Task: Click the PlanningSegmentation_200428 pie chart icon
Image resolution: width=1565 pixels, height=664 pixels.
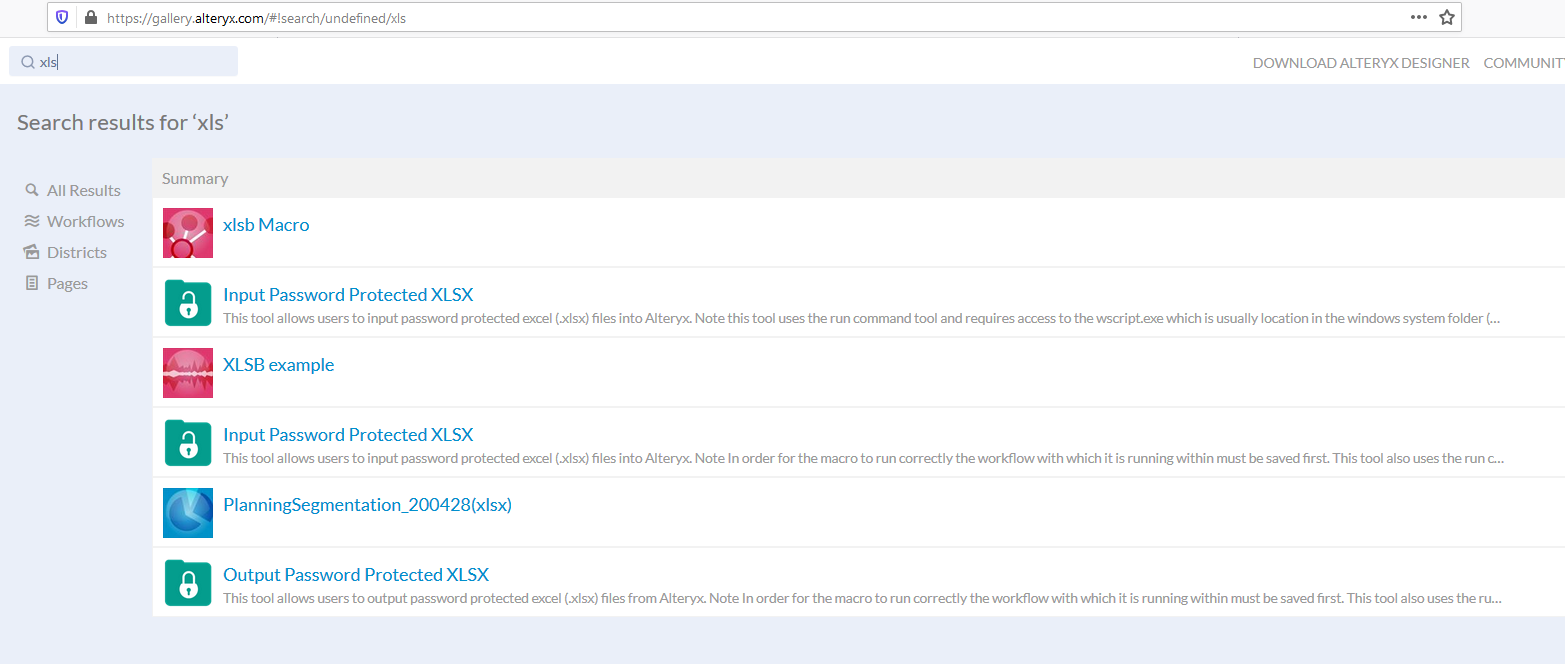Action: pyautogui.click(x=188, y=513)
